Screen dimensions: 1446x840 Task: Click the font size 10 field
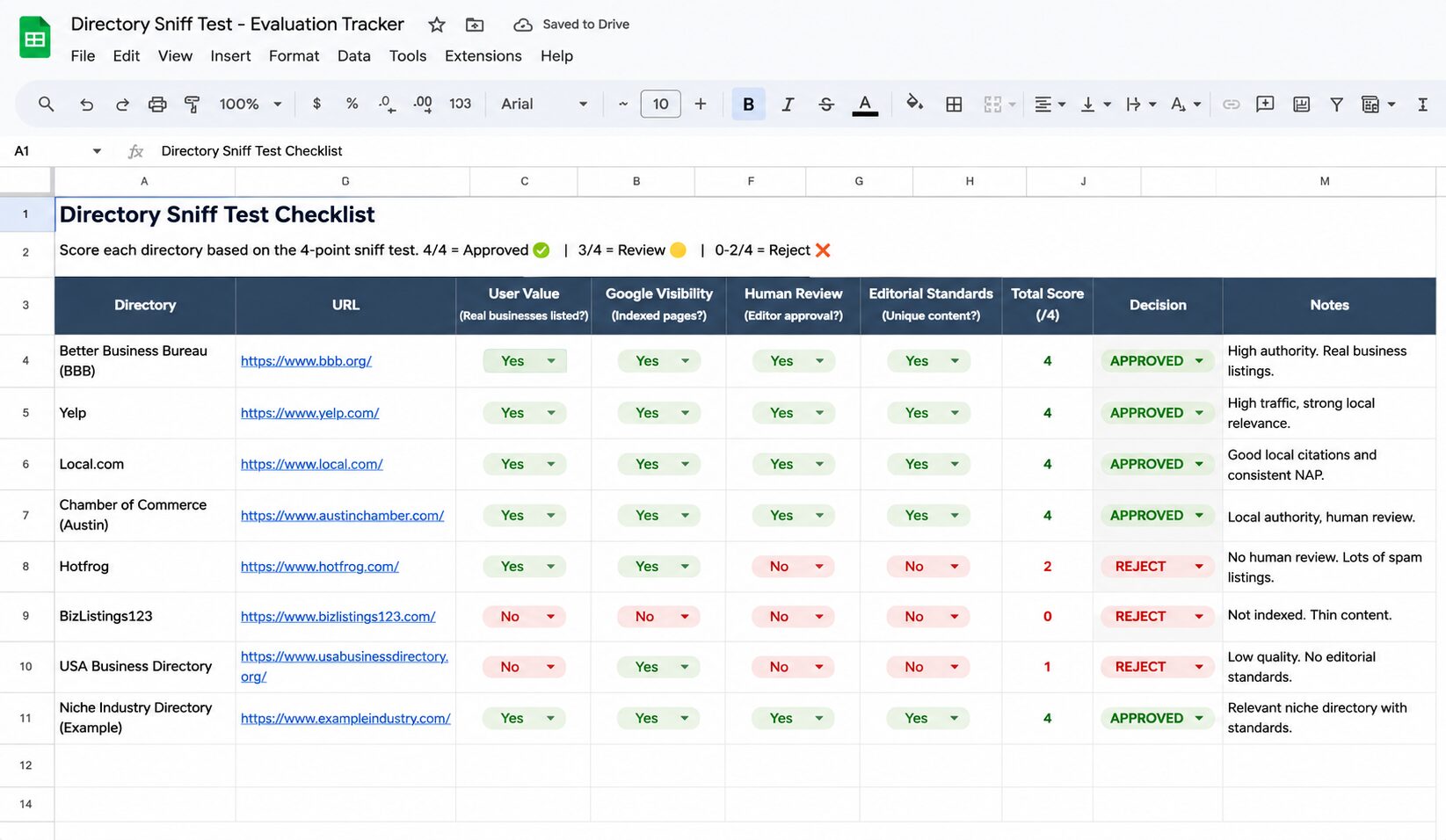660,104
